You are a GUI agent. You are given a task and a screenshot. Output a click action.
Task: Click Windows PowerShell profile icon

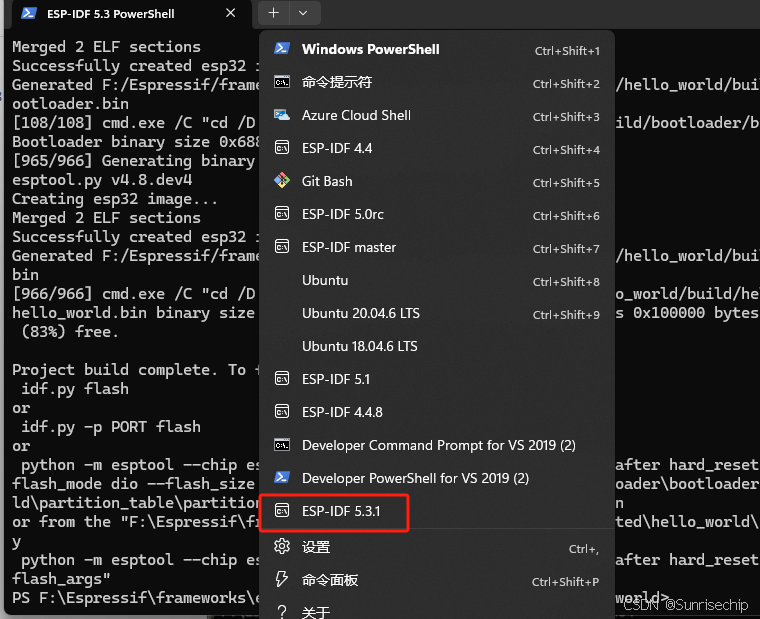[282, 48]
